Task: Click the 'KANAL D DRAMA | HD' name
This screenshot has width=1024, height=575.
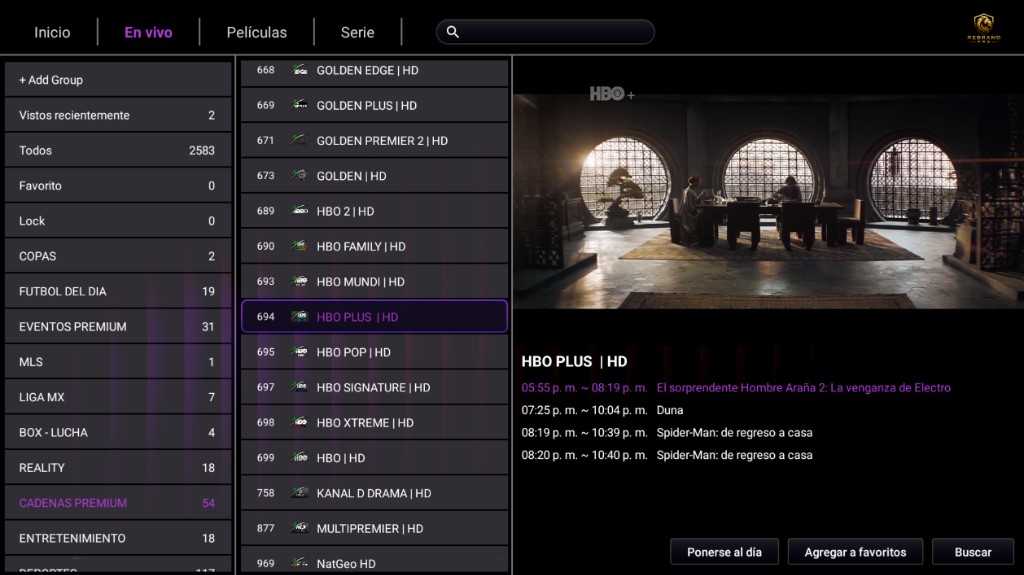Action: point(374,493)
